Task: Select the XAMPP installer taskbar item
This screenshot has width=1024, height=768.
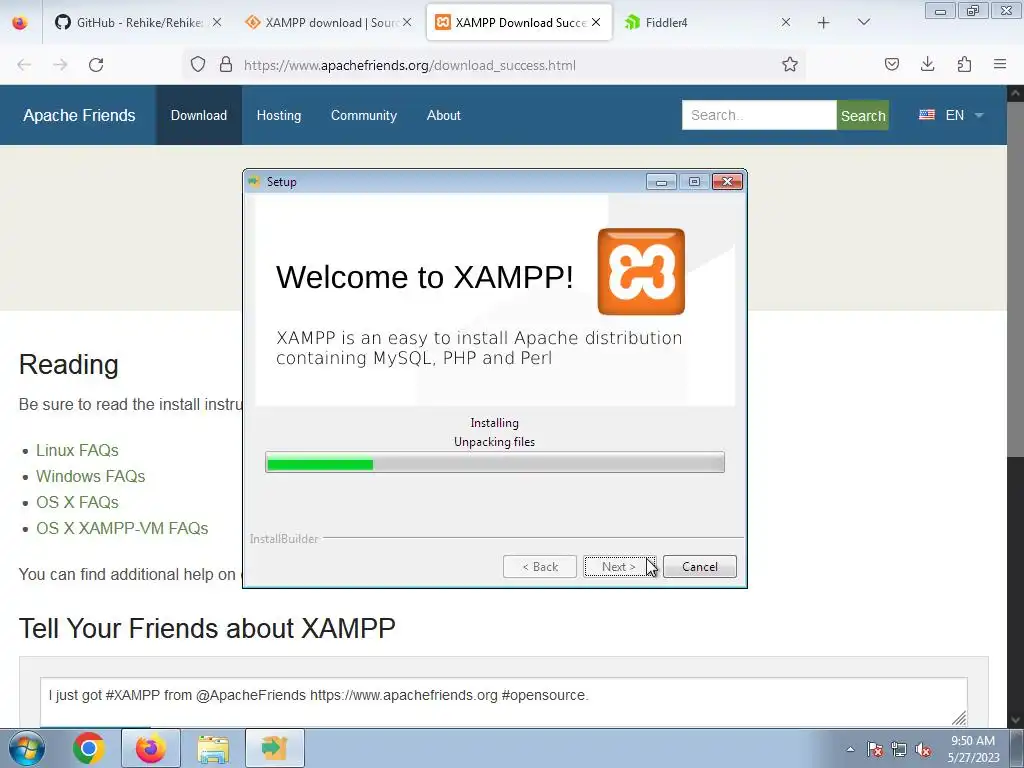Action: coord(275,748)
